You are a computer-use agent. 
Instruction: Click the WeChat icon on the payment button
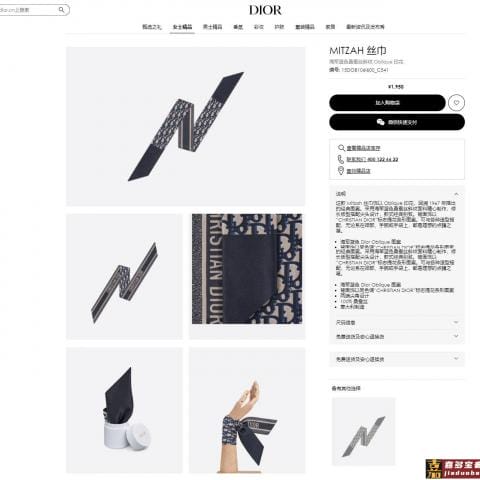coord(380,122)
